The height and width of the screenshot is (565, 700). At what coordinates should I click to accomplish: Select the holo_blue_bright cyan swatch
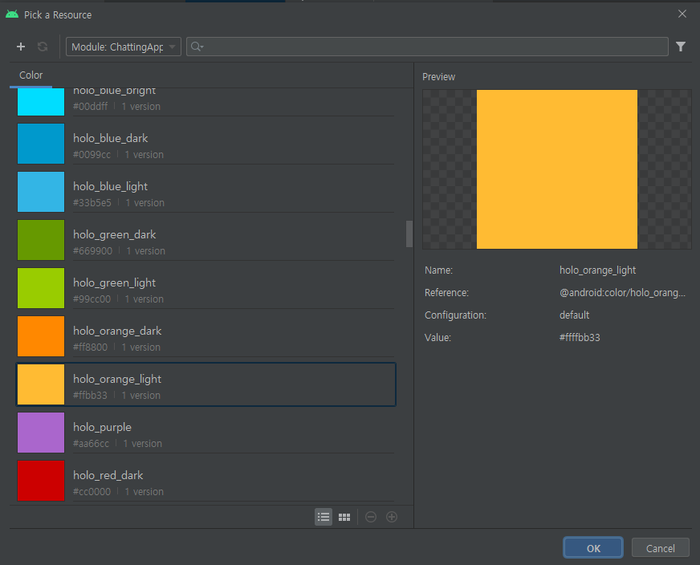[x=41, y=102]
